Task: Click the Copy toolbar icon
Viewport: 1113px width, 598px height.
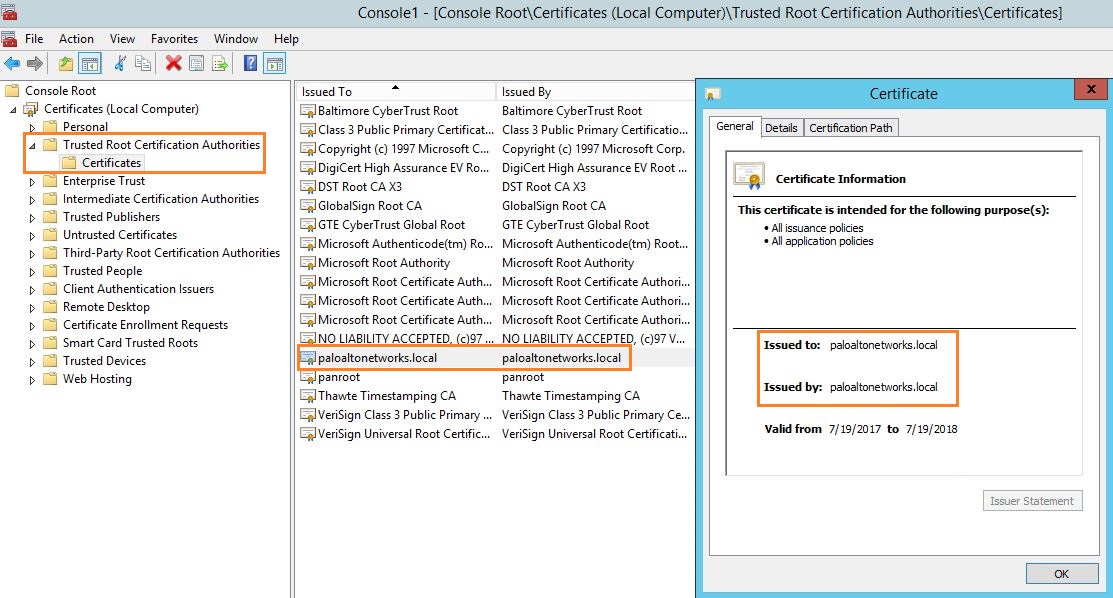Action: click(x=143, y=64)
